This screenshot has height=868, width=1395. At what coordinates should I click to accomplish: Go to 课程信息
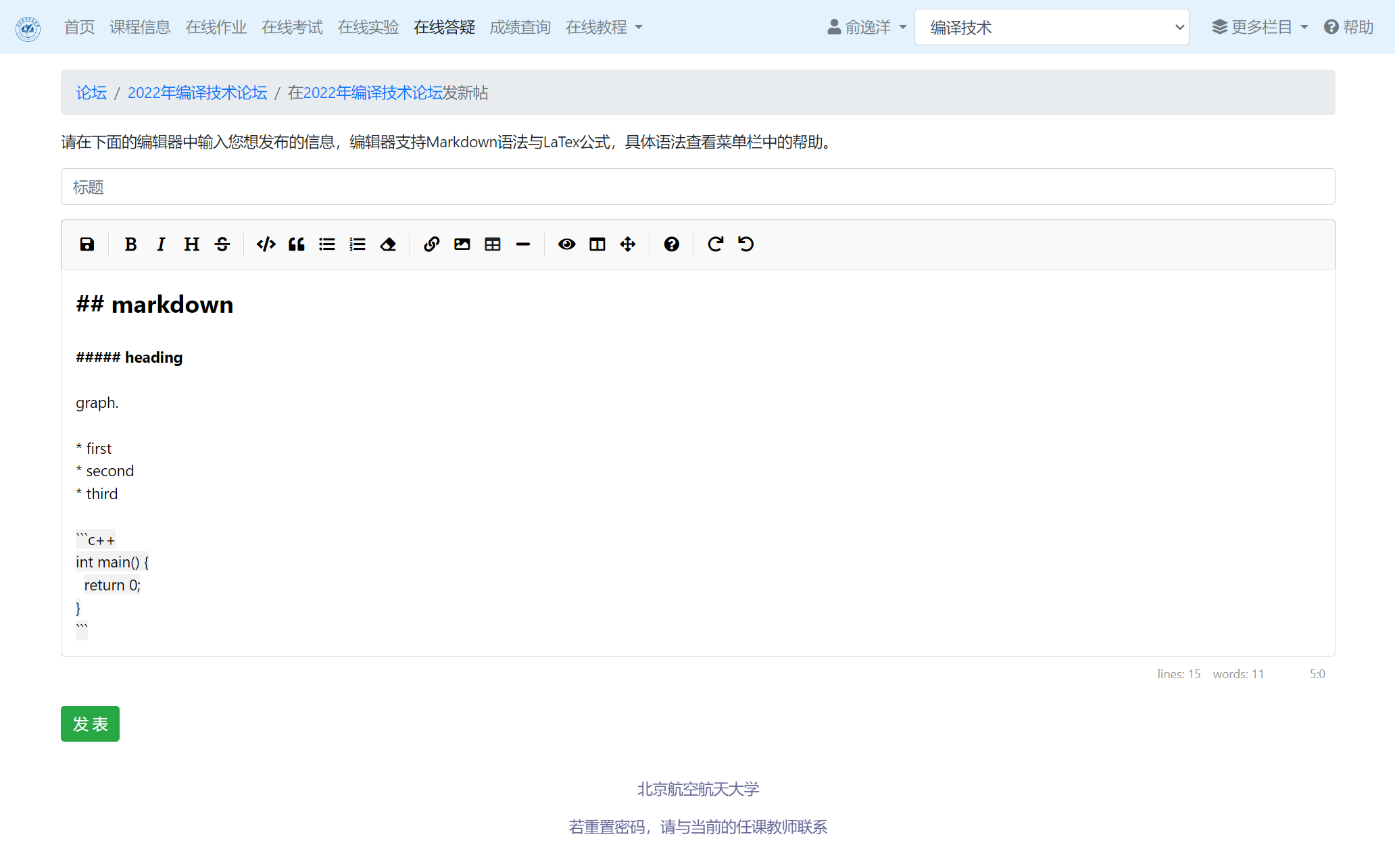(x=141, y=28)
